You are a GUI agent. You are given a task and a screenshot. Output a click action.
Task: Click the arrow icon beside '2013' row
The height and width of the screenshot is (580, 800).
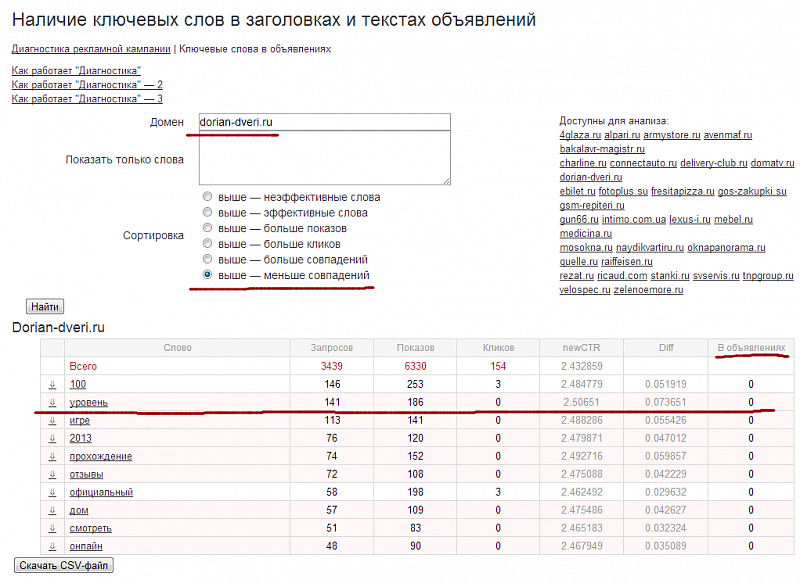[x=52, y=438]
